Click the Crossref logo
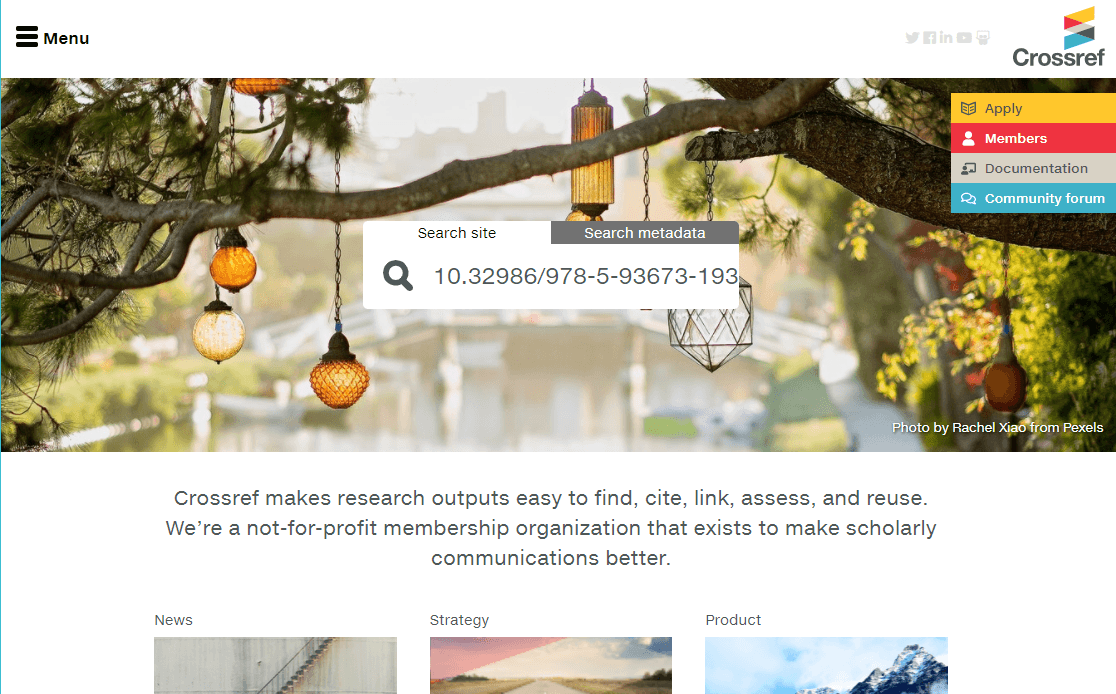Screen dimensions: 1116x694 pos(1058,37)
